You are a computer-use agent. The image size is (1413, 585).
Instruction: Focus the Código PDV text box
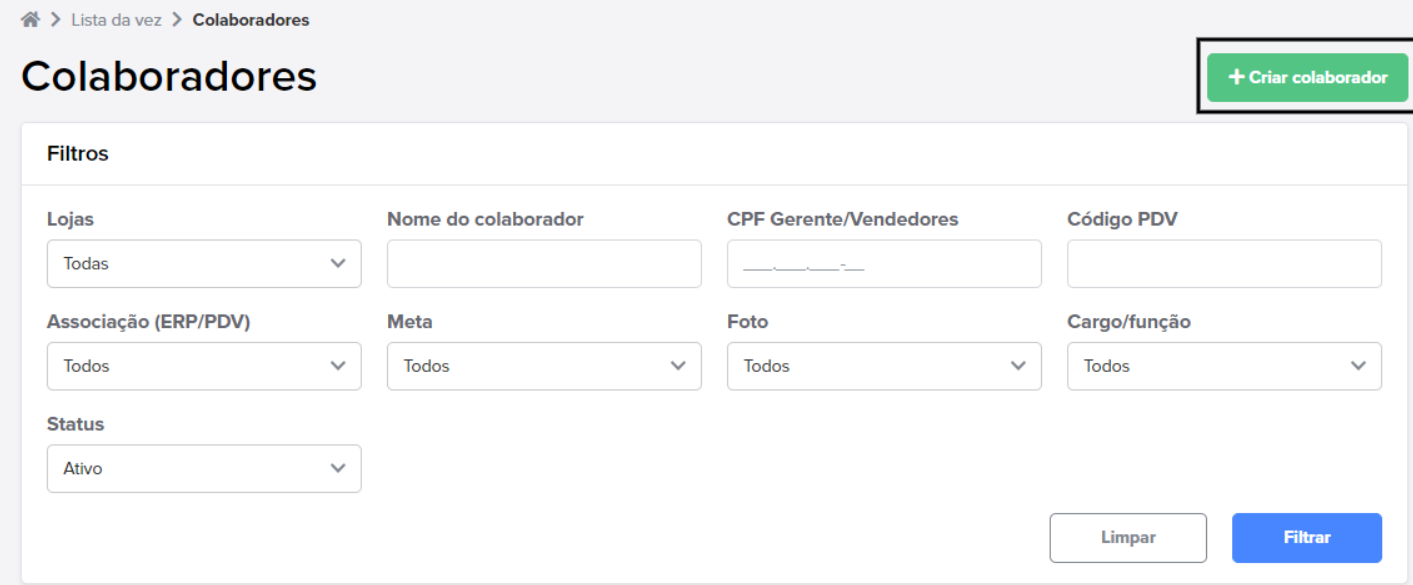(x=1224, y=264)
